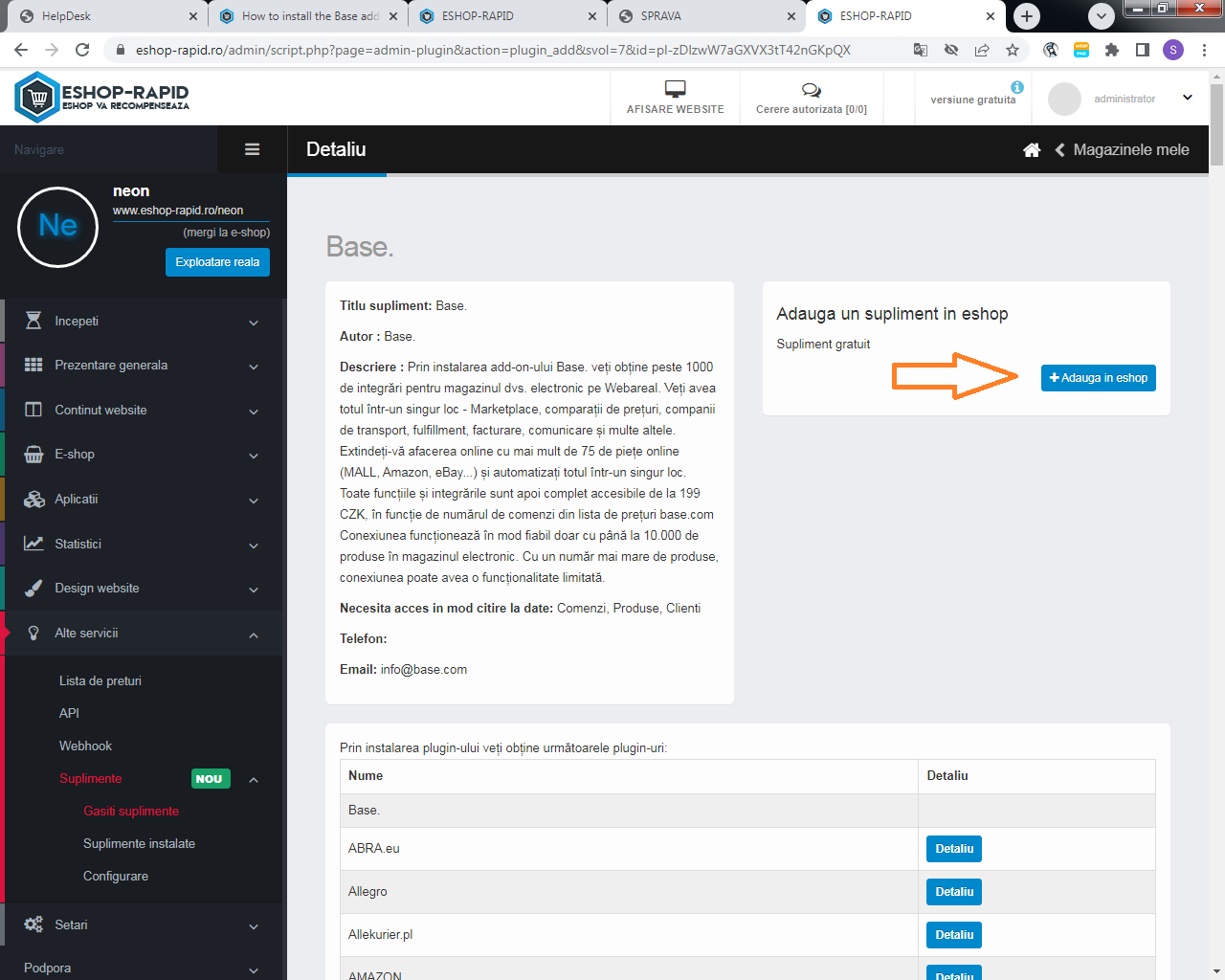The image size is (1225, 980).
Task: Expand the Aplicatii chevron
Action: tap(254, 501)
